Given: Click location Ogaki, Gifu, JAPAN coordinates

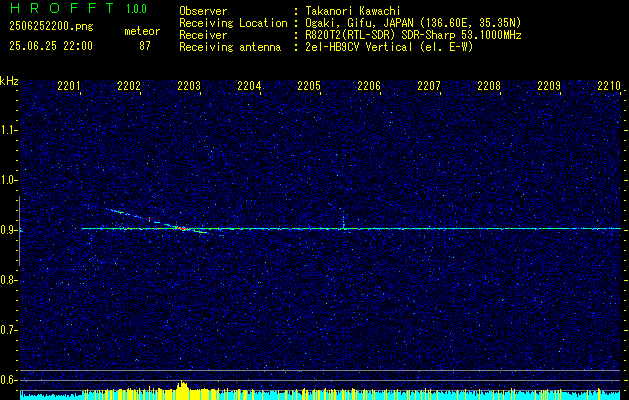Looking at the screenshot, I should (x=413, y=23).
